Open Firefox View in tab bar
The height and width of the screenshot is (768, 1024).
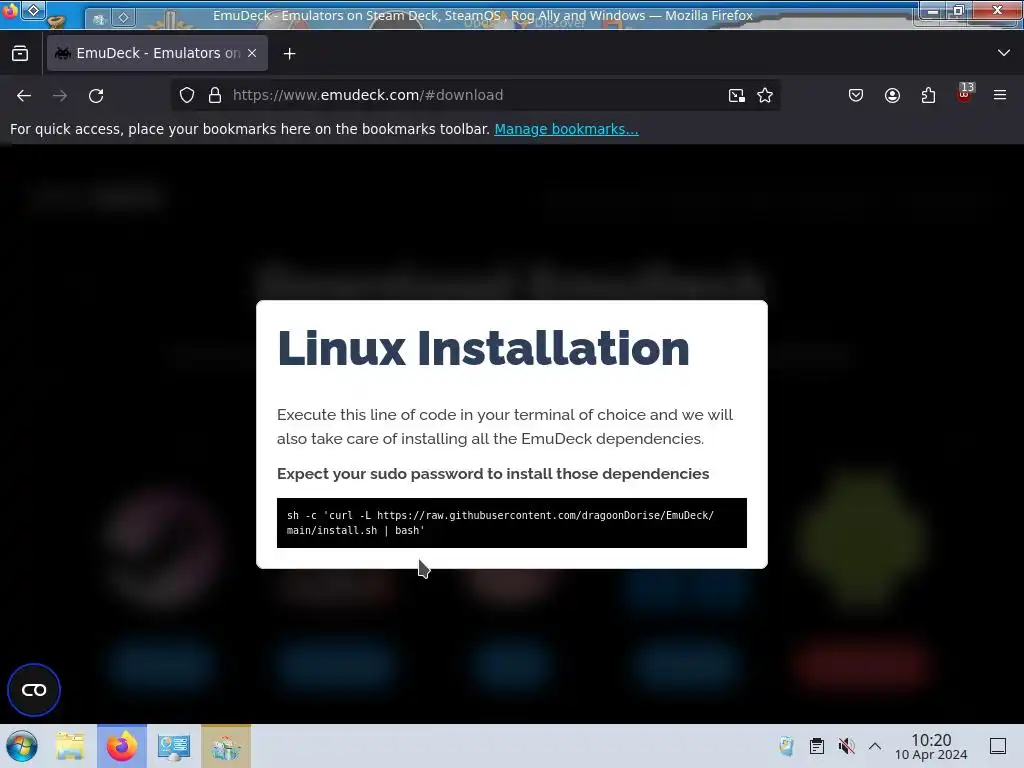click(x=20, y=54)
